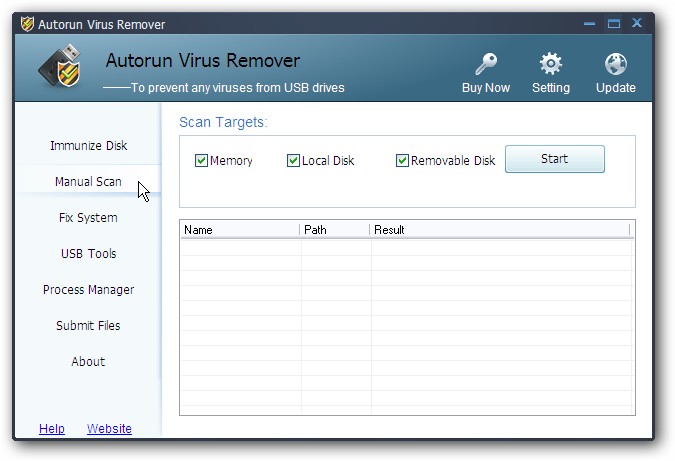Screen dimensions: 675x461
Task: Uncheck the Memory scan target
Action: coord(201,160)
